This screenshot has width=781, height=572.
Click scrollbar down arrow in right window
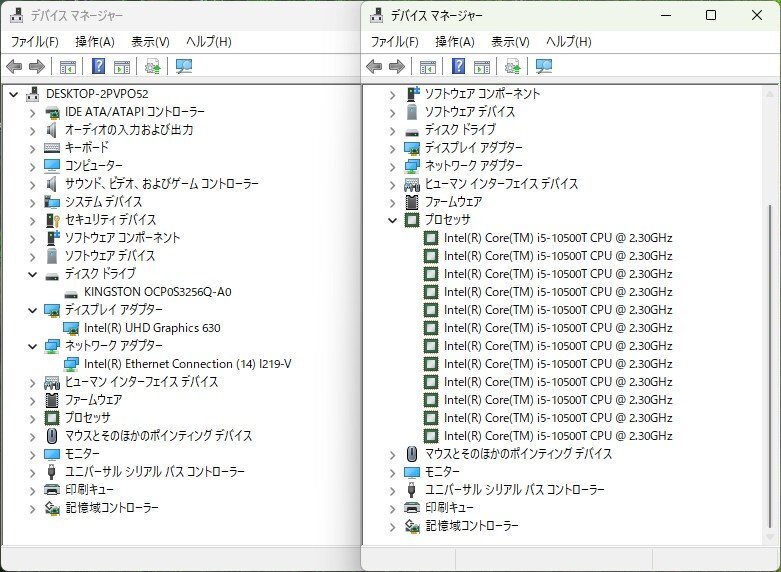coord(770,537)
